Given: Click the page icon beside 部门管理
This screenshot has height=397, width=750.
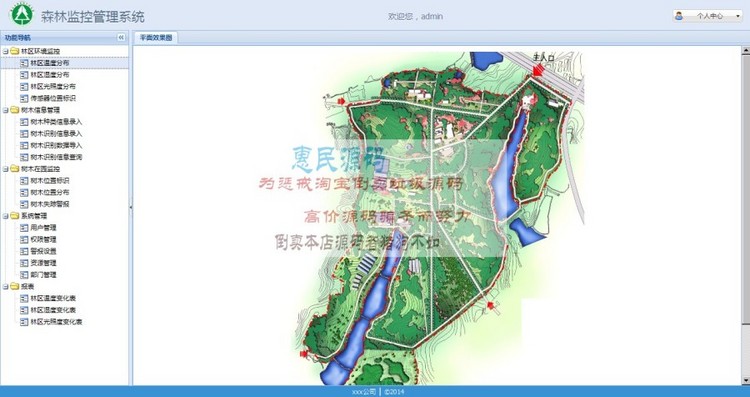Looking at the screenshot, I should pyautogui.click(x=24, y=275).
